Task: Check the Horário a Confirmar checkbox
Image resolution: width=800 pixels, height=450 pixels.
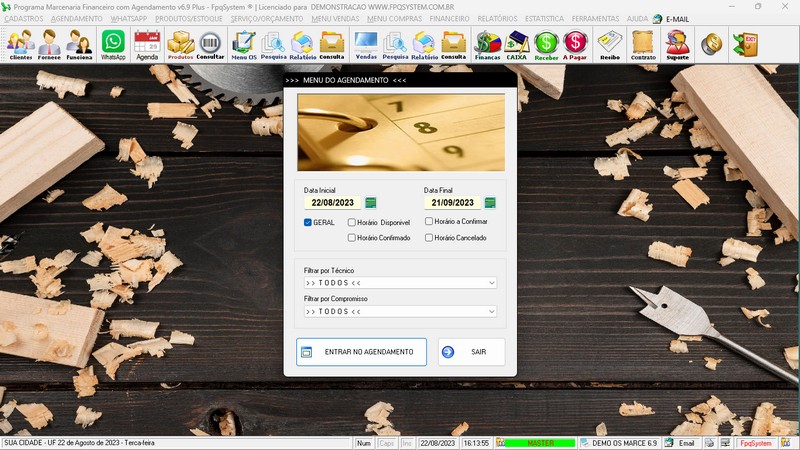Action: pos(429,221)
